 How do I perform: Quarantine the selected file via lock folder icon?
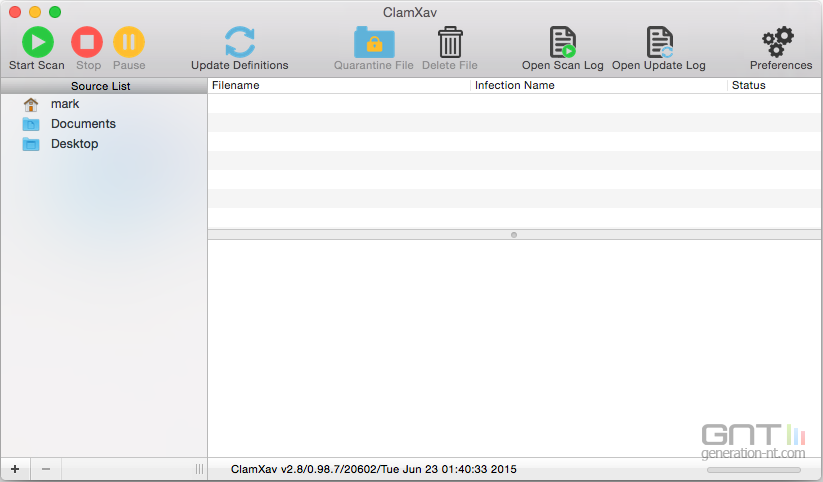pyautogui.click(x=374, y=42)
